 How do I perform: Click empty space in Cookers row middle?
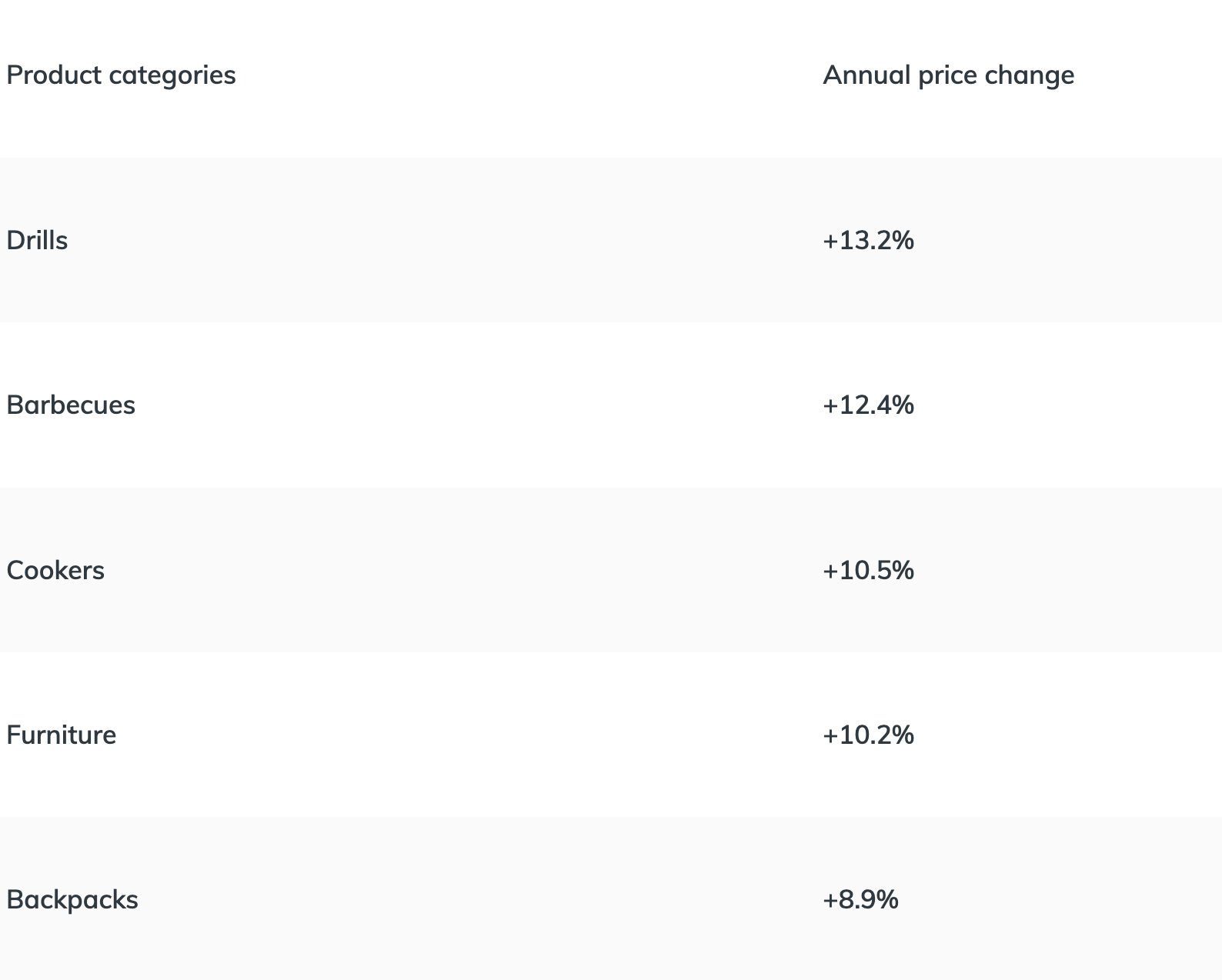[446, 571]
